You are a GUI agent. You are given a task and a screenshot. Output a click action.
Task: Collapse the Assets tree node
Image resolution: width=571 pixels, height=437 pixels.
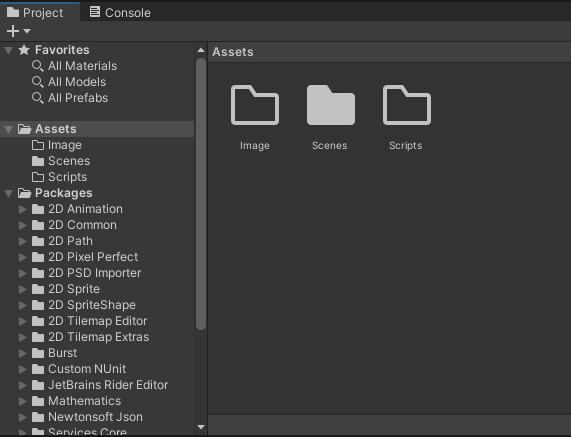9,129
